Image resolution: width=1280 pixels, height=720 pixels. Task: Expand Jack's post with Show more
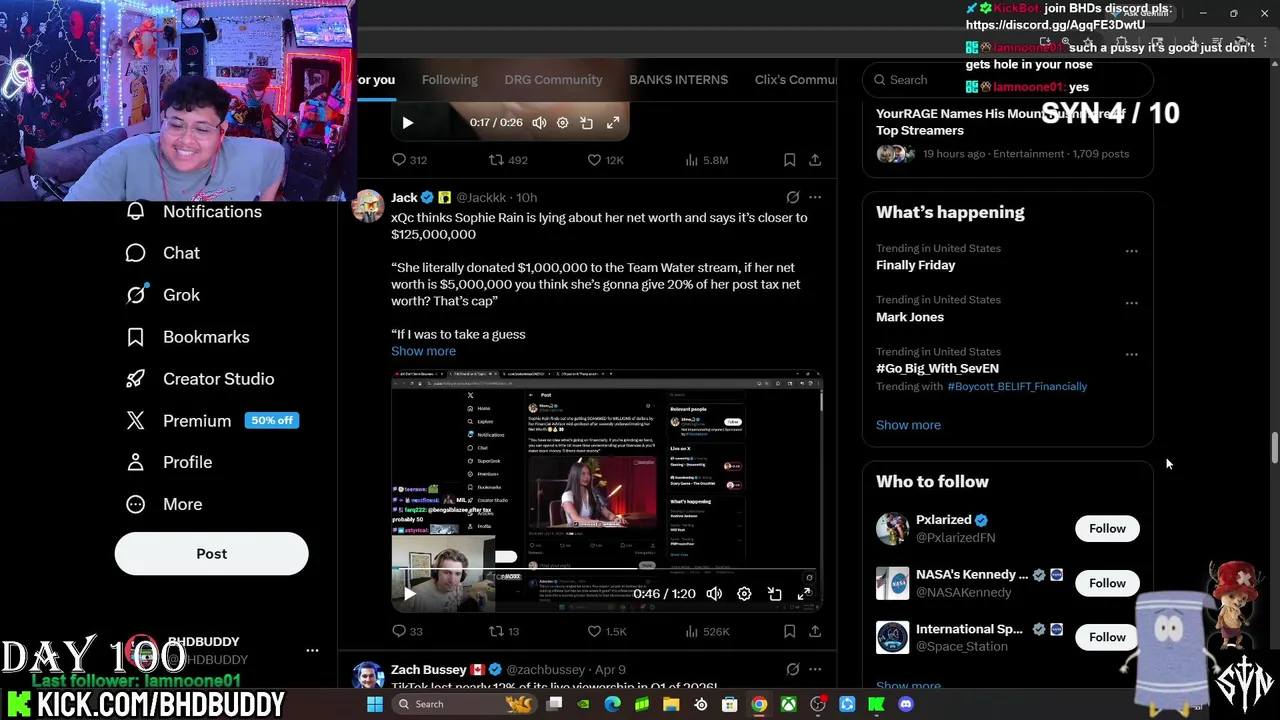coord(423,351)
